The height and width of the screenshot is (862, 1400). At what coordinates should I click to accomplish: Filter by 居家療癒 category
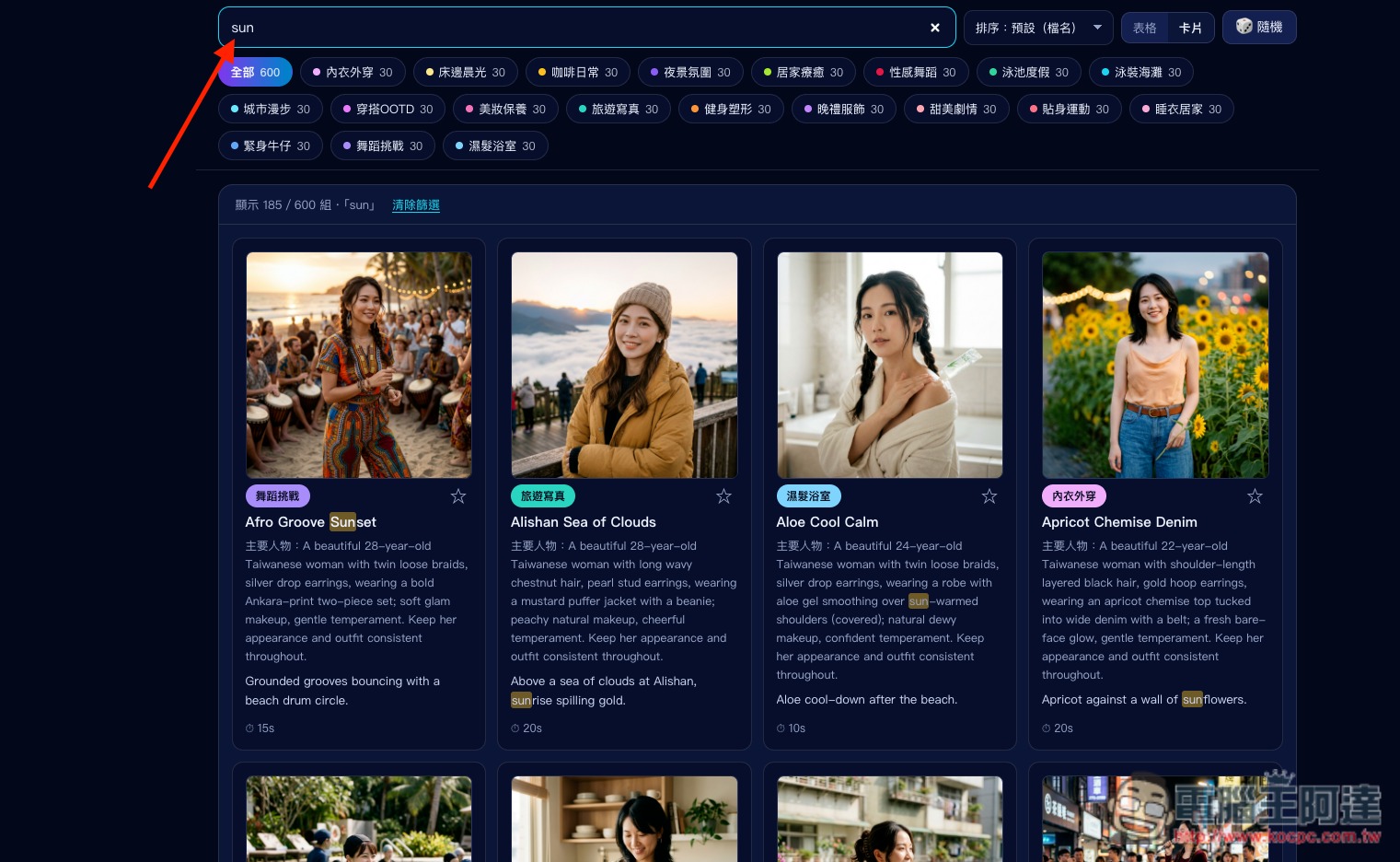[804, 72]
